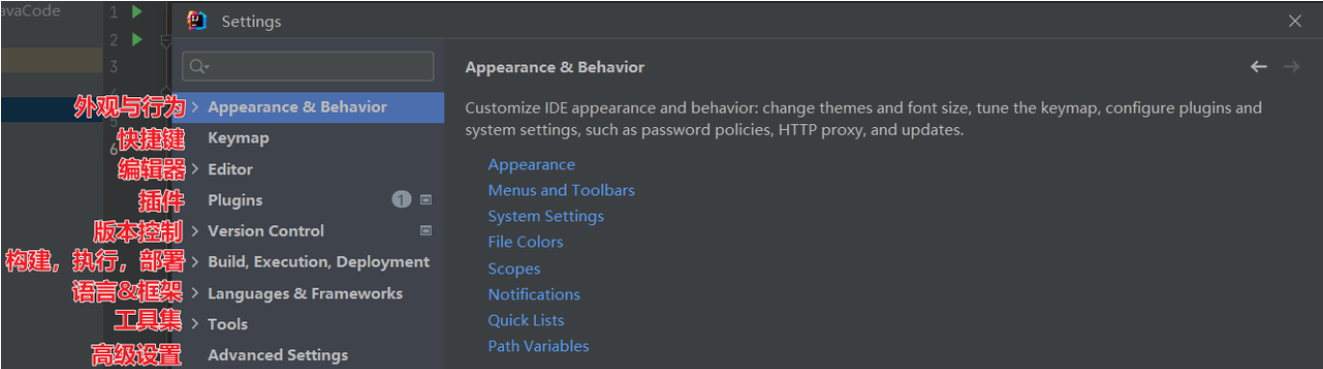Open the Menus and Toolbars link

click(x=561, y=190)
